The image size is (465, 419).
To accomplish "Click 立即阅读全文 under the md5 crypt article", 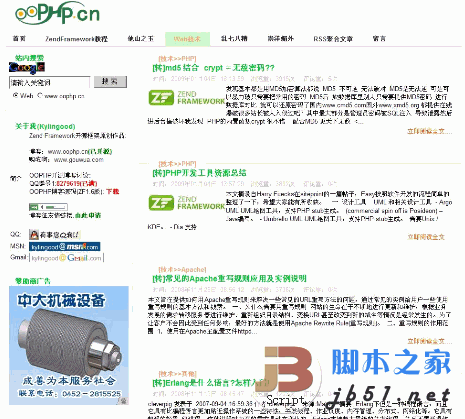I will [x=430, y=131].
